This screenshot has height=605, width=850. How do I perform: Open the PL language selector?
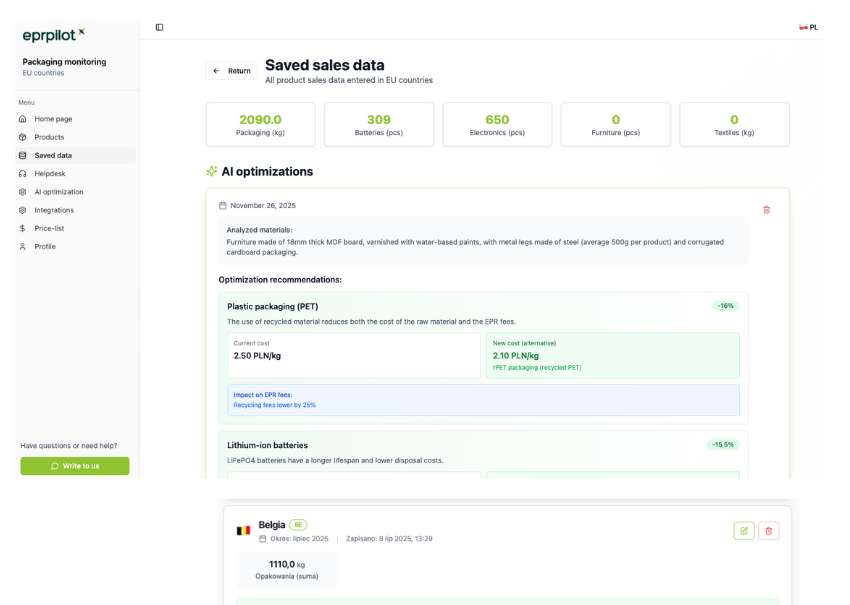pyautogui.click(x=808, y=27)
